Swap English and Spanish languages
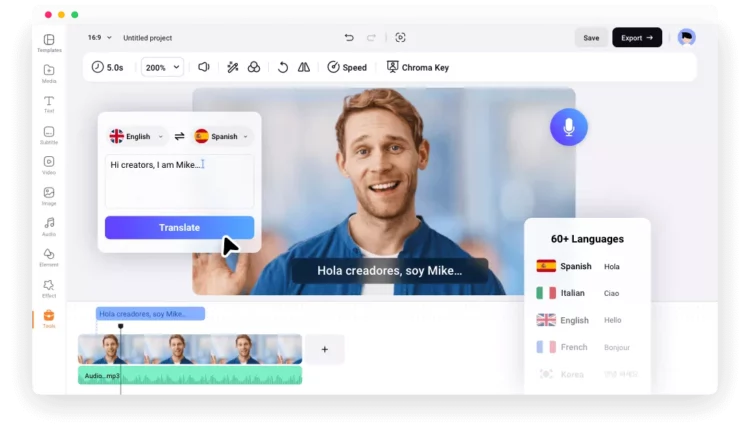Viewport: 750px width, 435px height. [180, 136]
